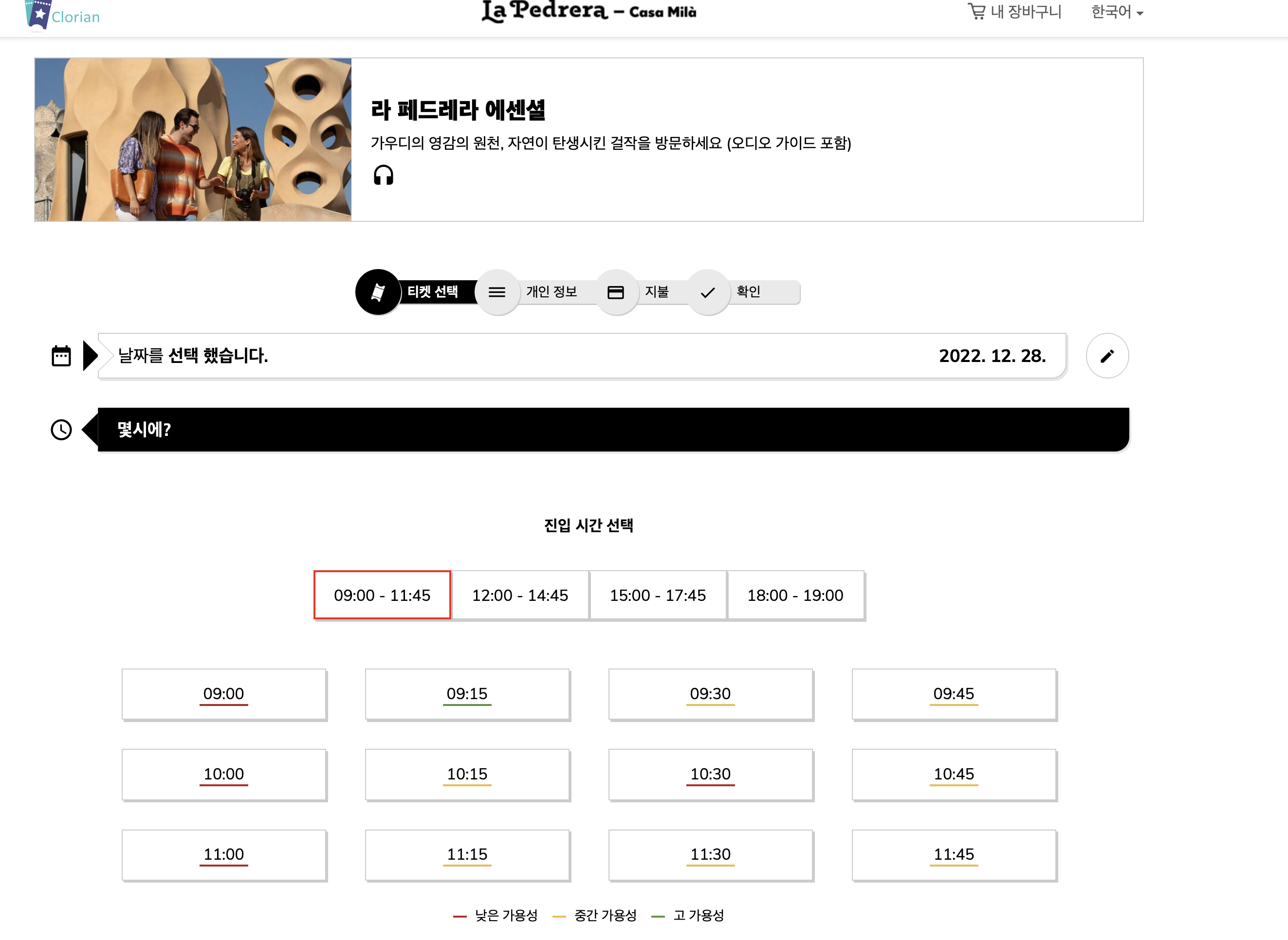The width and height of the screenshot is (1288, 940).
Task: Select the 15:00 - 17:45 time range
Action: coord(657,595)
